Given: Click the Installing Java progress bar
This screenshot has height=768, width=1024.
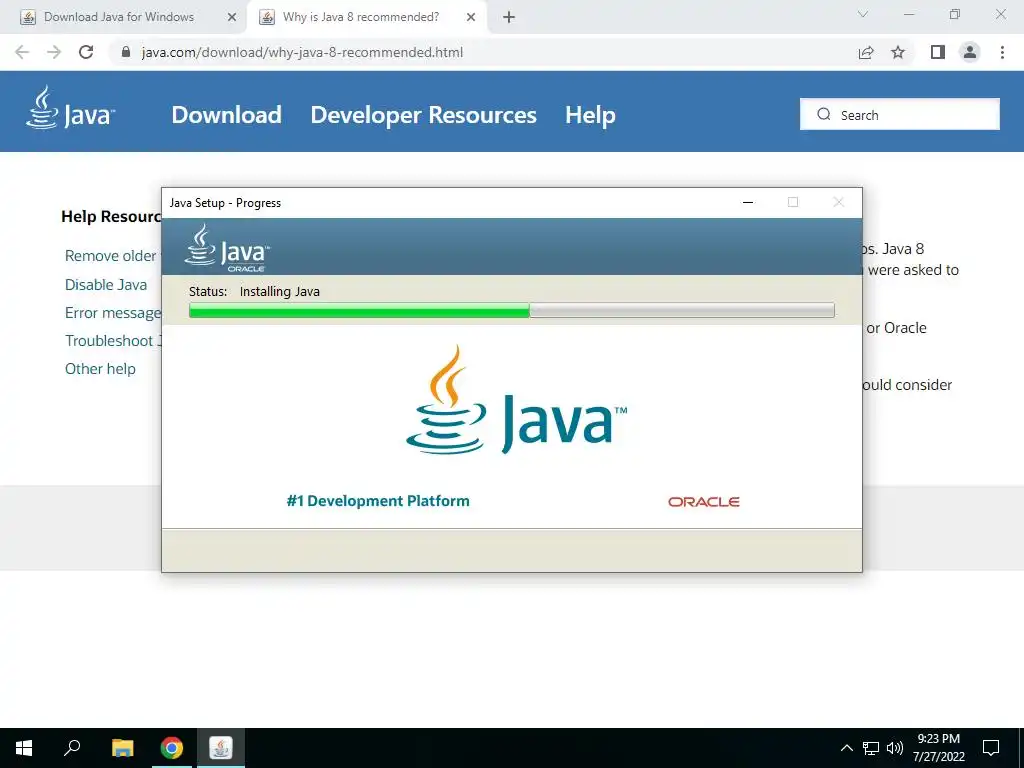Looking at the screenshot, I should pyautogui.click(x=511, y=310).
